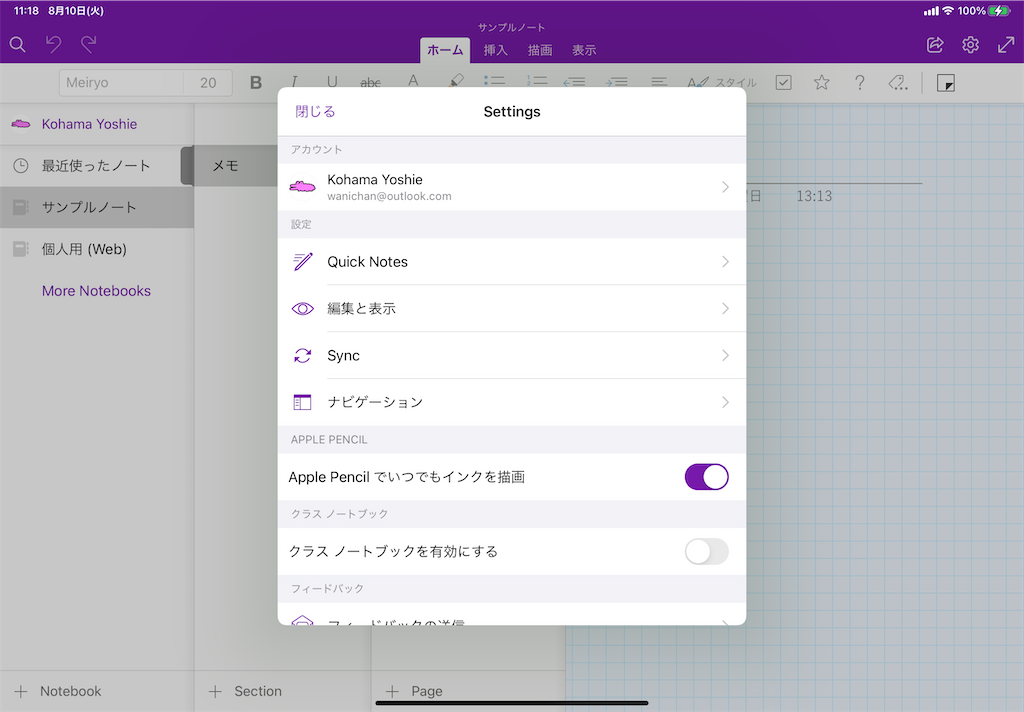The width and height of the screenshot is (1024, 712).
Task: Click the Wi-Fi status icon
Action: (x=948, y=10)
